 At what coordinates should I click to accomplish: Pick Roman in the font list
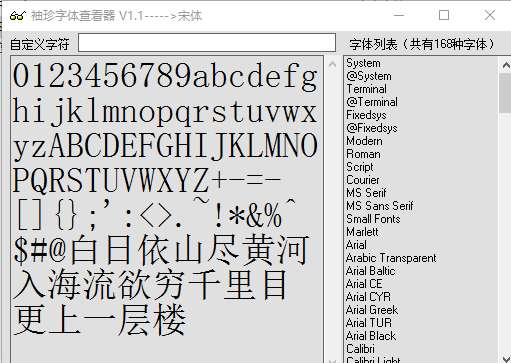click(x=363, y=154)
